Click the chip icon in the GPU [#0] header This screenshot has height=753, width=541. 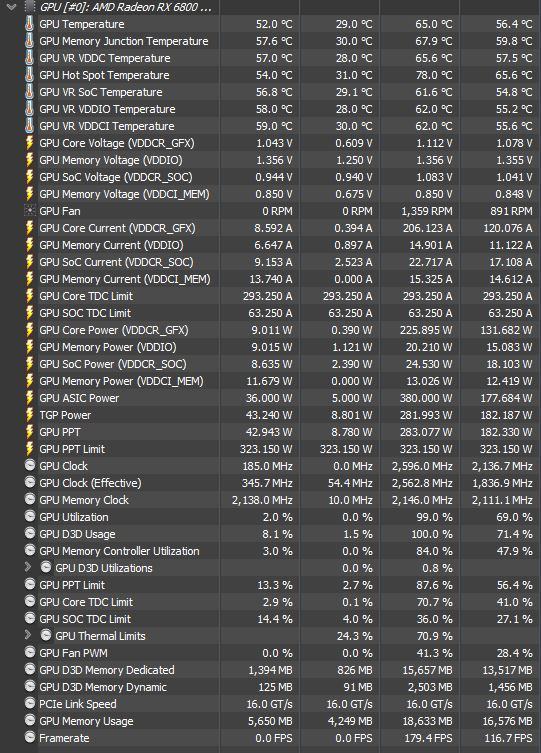click(x=30, y=7)
